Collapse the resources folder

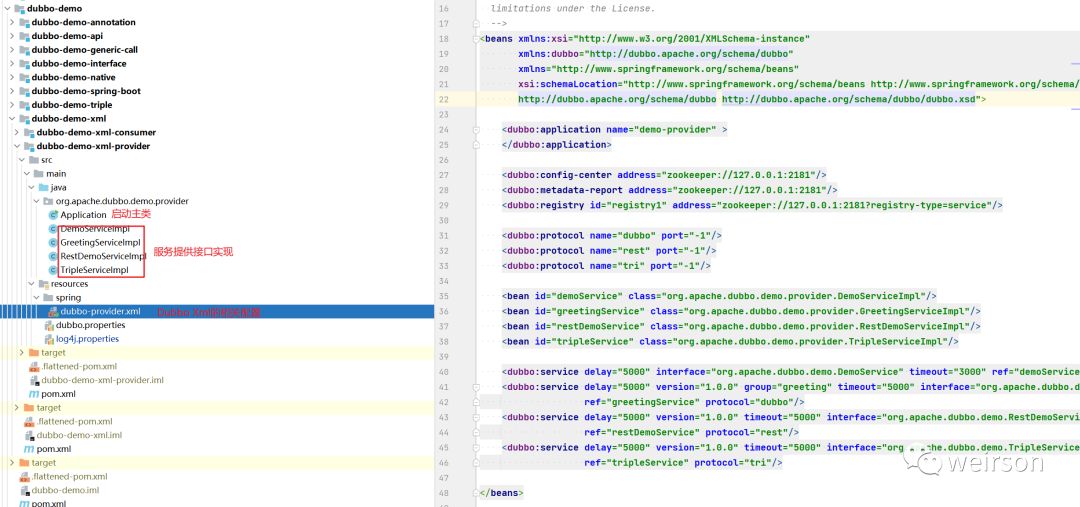31,284
